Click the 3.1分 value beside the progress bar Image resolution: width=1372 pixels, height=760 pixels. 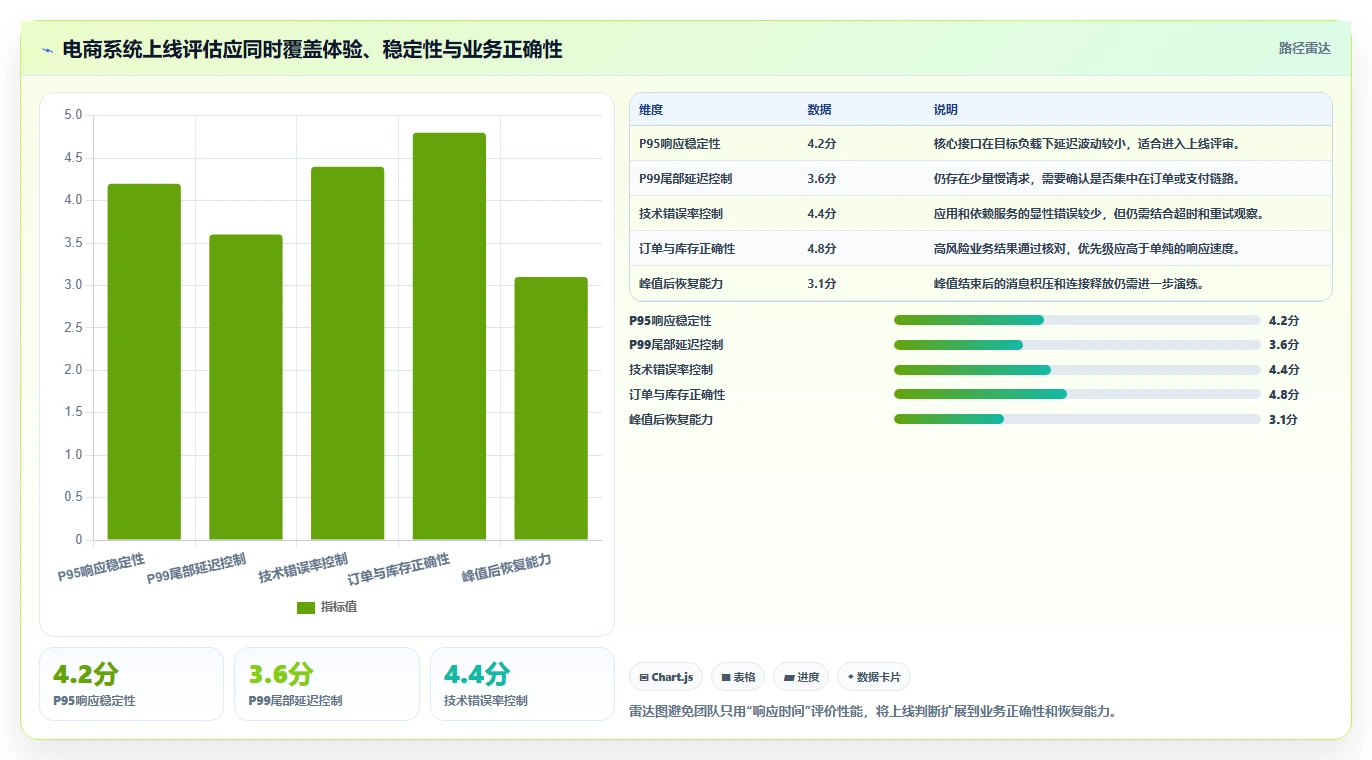1284,420
